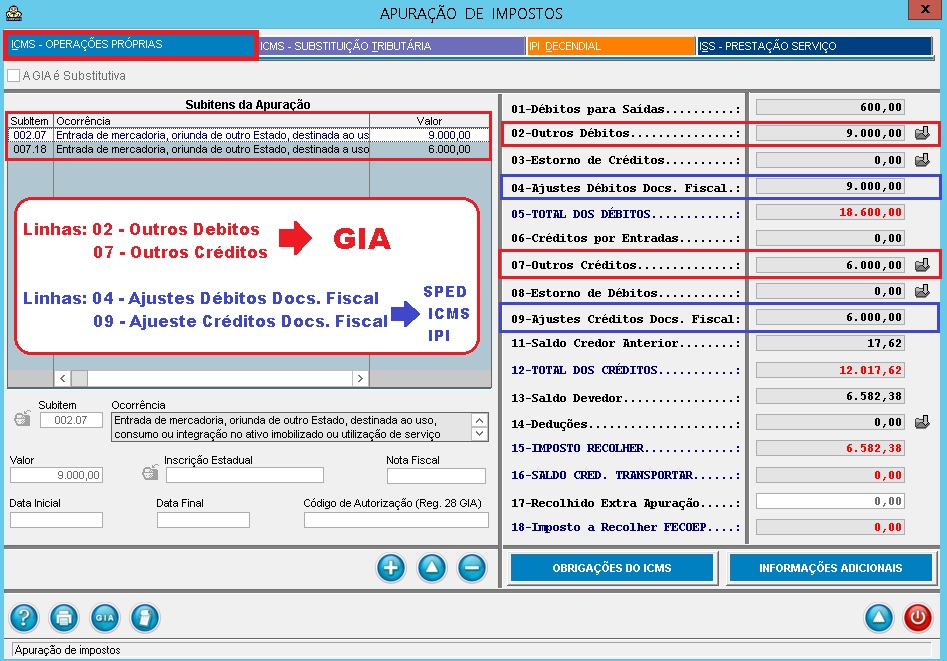
Task: Select subitem row 002.07 in grid
Action: tap(248, 135)
